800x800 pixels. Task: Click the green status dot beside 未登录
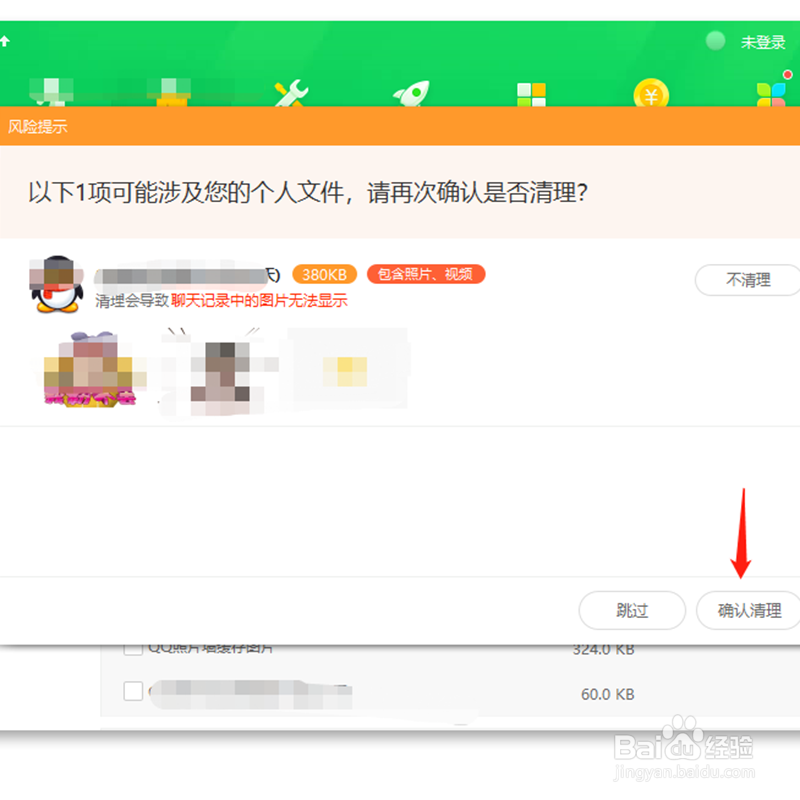pyautogui.click(x=716, y=41)
